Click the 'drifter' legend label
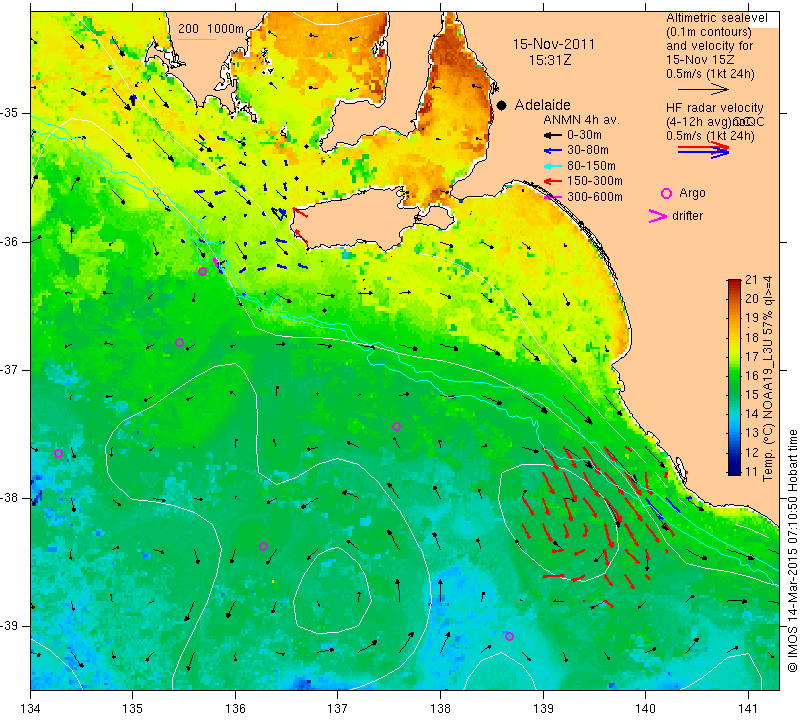 (x=687, y=216)
